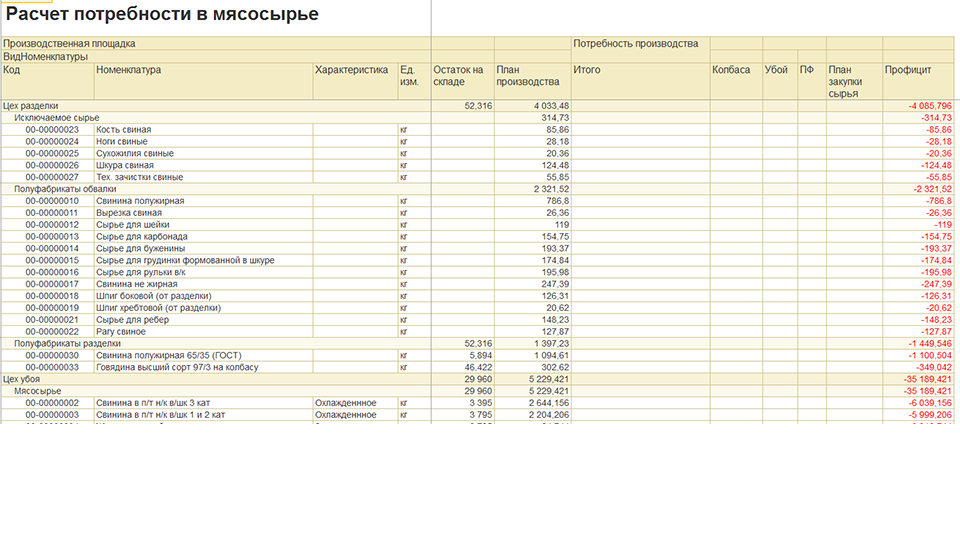This screenshot has height=560, width=960.
Task: Click the 'Сырье для шейки' cell
Action: 203,225
